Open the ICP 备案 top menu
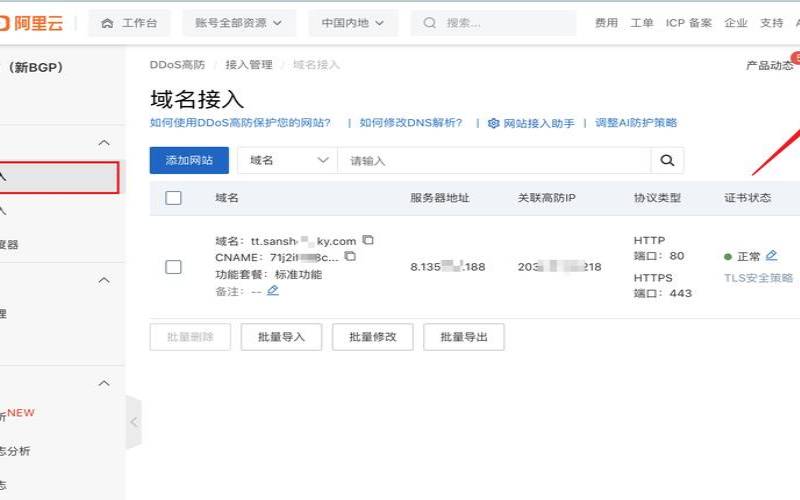 point(688,23)
